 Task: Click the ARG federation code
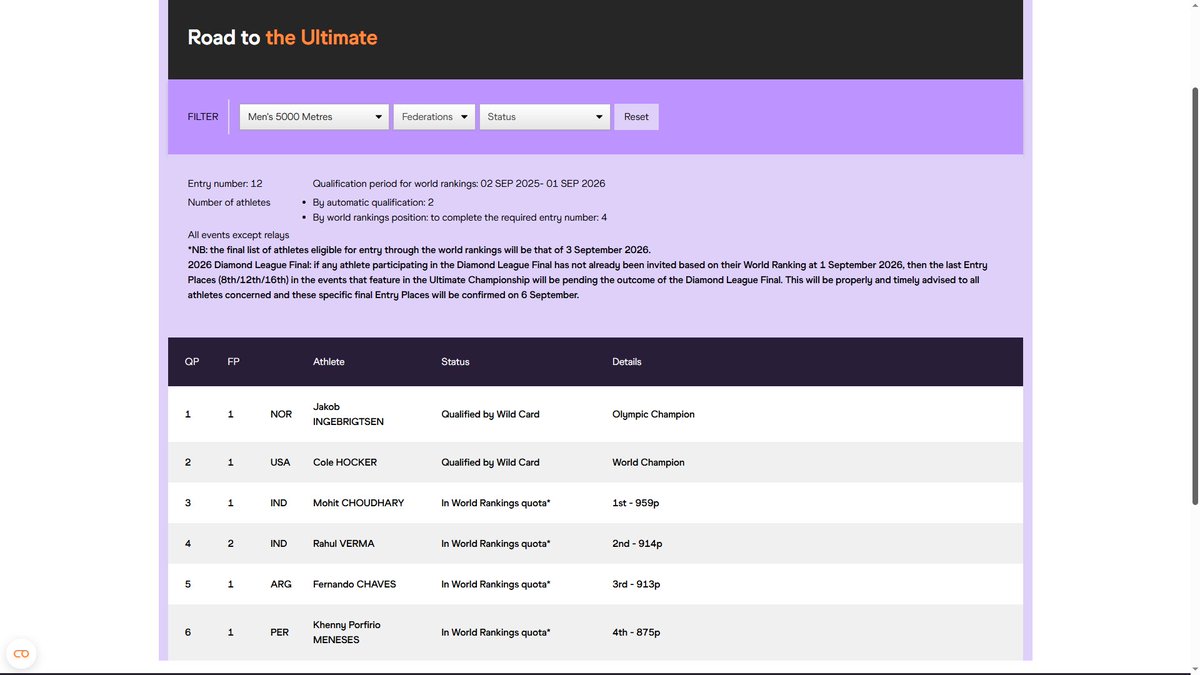click(x=280, y=584)
